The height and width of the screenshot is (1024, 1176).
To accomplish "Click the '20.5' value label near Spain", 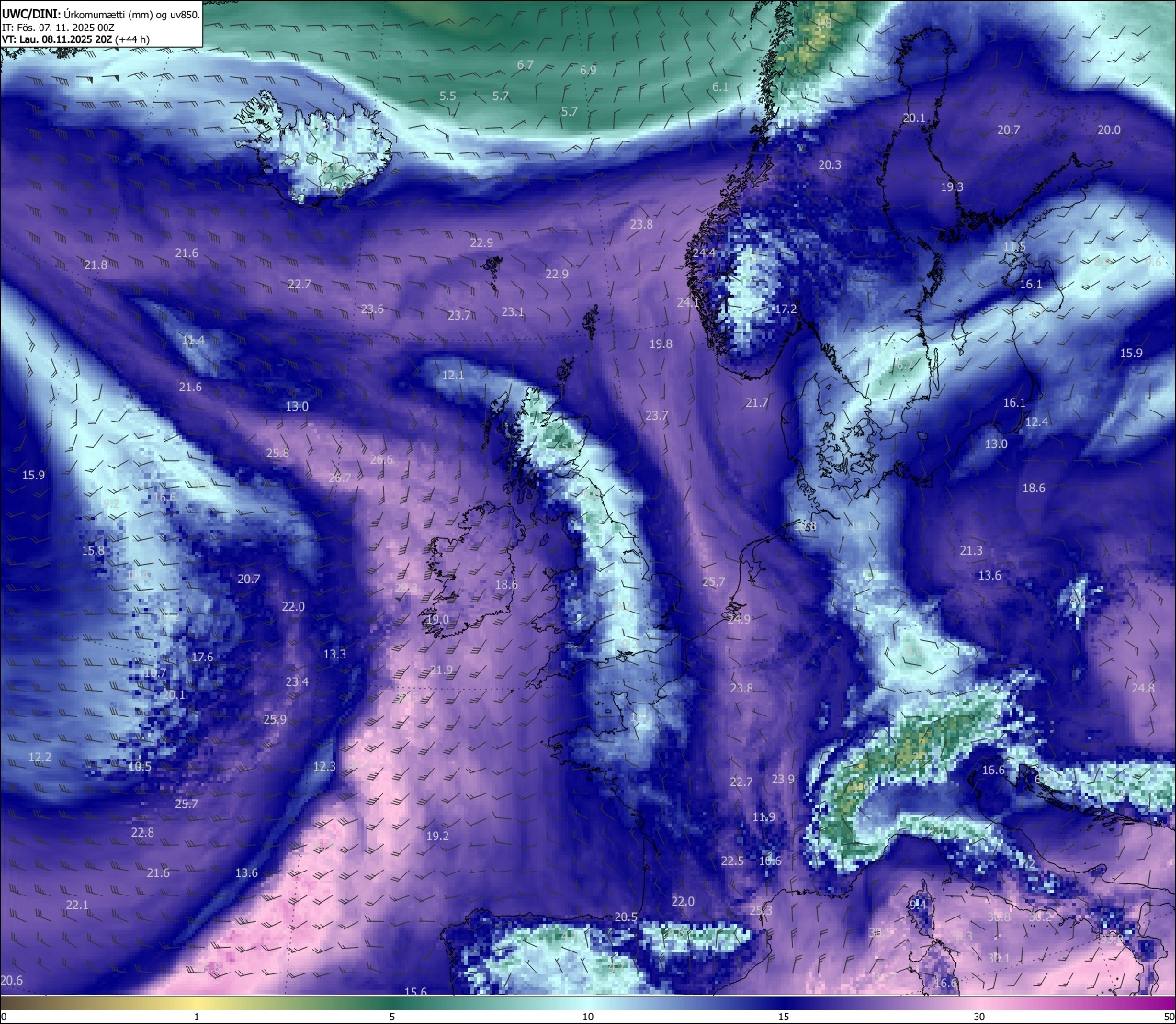I will (626, 917).
